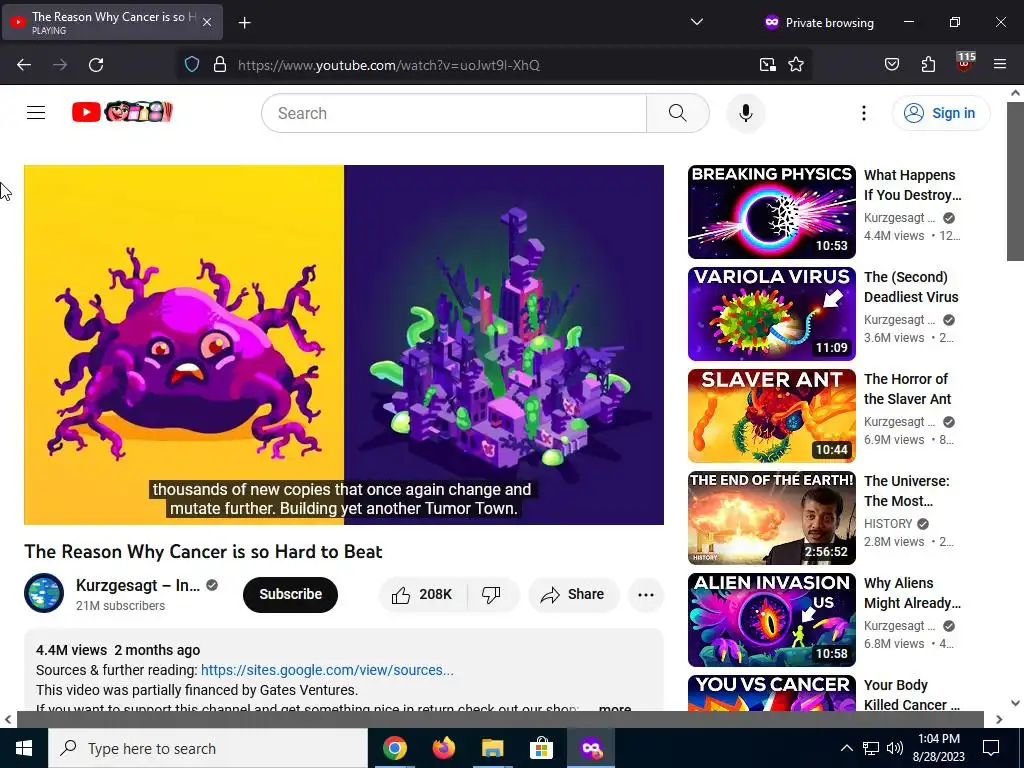Screen dimensions: 1024x768
Task: View site security lock info
Action: coord(220,65)
